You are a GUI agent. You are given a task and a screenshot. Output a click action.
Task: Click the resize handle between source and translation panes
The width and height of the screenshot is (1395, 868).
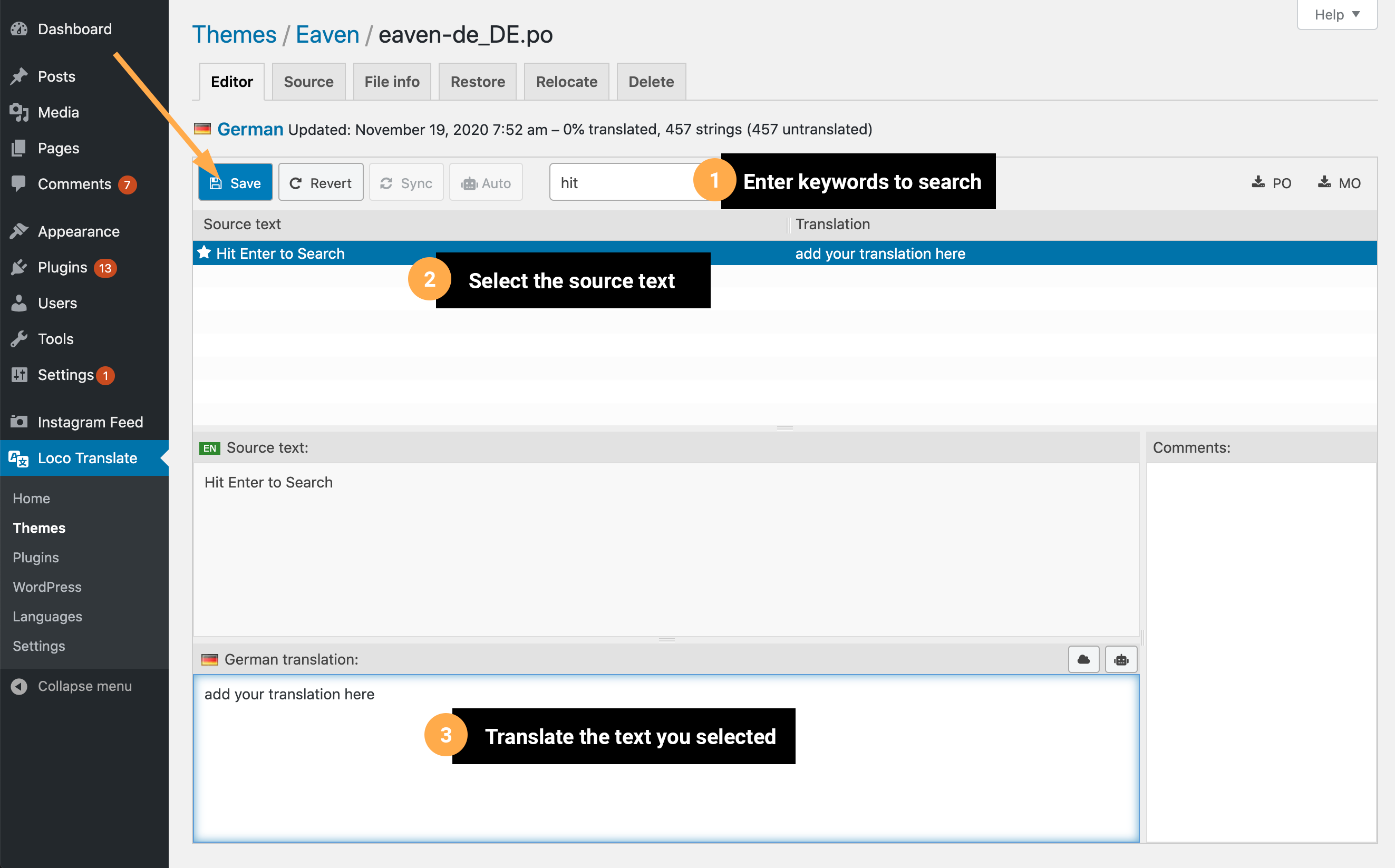[x=666, y=639]
